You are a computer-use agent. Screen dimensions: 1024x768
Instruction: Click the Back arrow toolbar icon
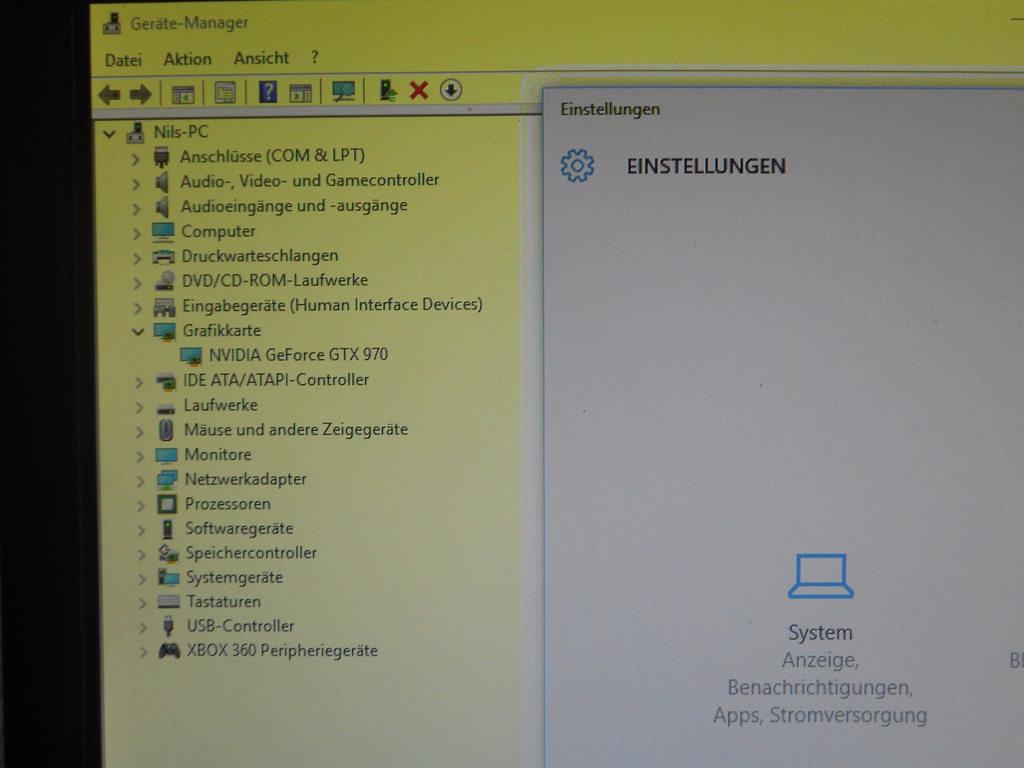(110, 95)
